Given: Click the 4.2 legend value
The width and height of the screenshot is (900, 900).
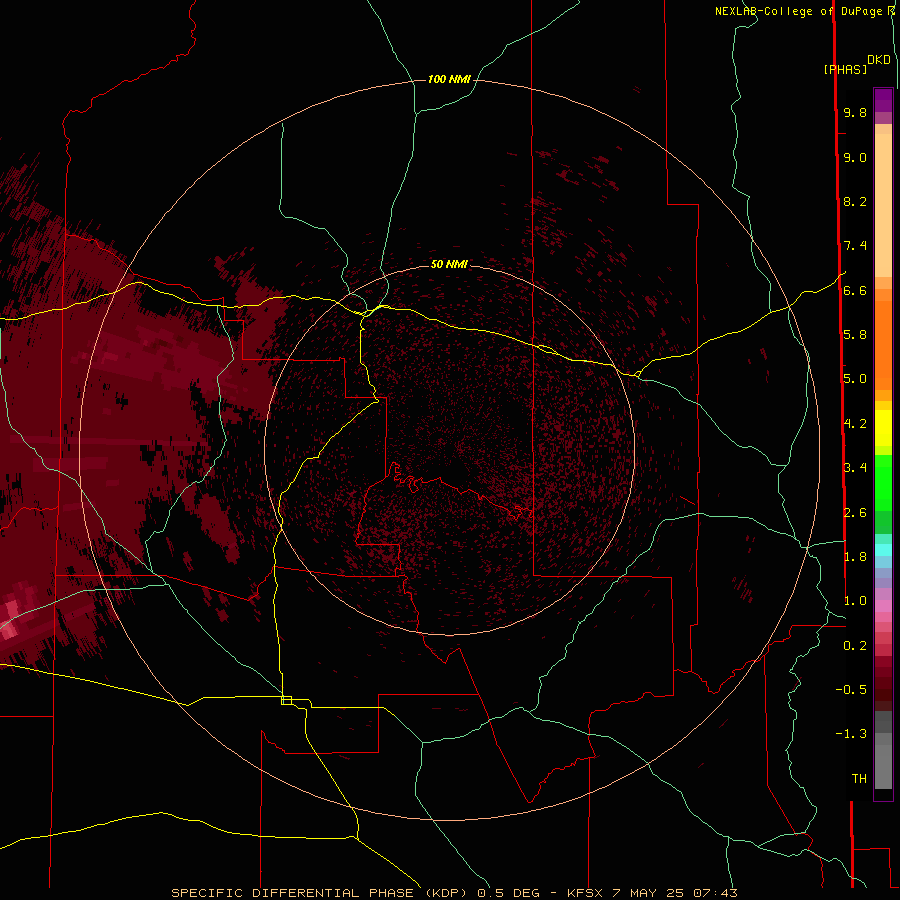Looking at the screenshot, I should pos(855,424).
